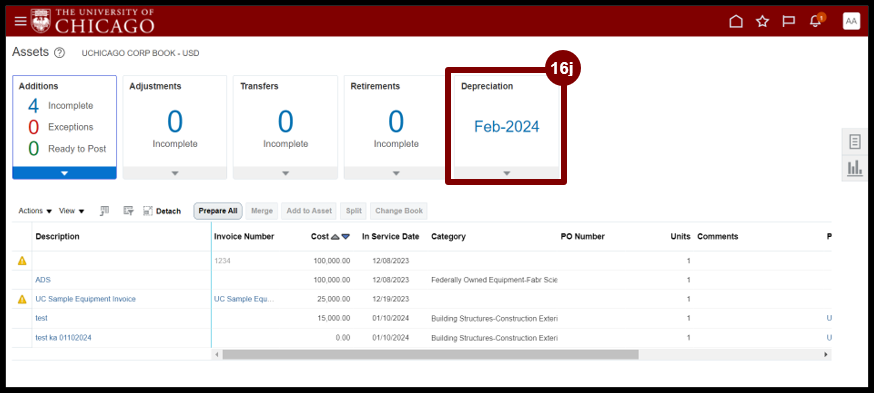Viewport: 874px width, 393px height.
Task: Open notifications bell icon
Action: [815, 21]
